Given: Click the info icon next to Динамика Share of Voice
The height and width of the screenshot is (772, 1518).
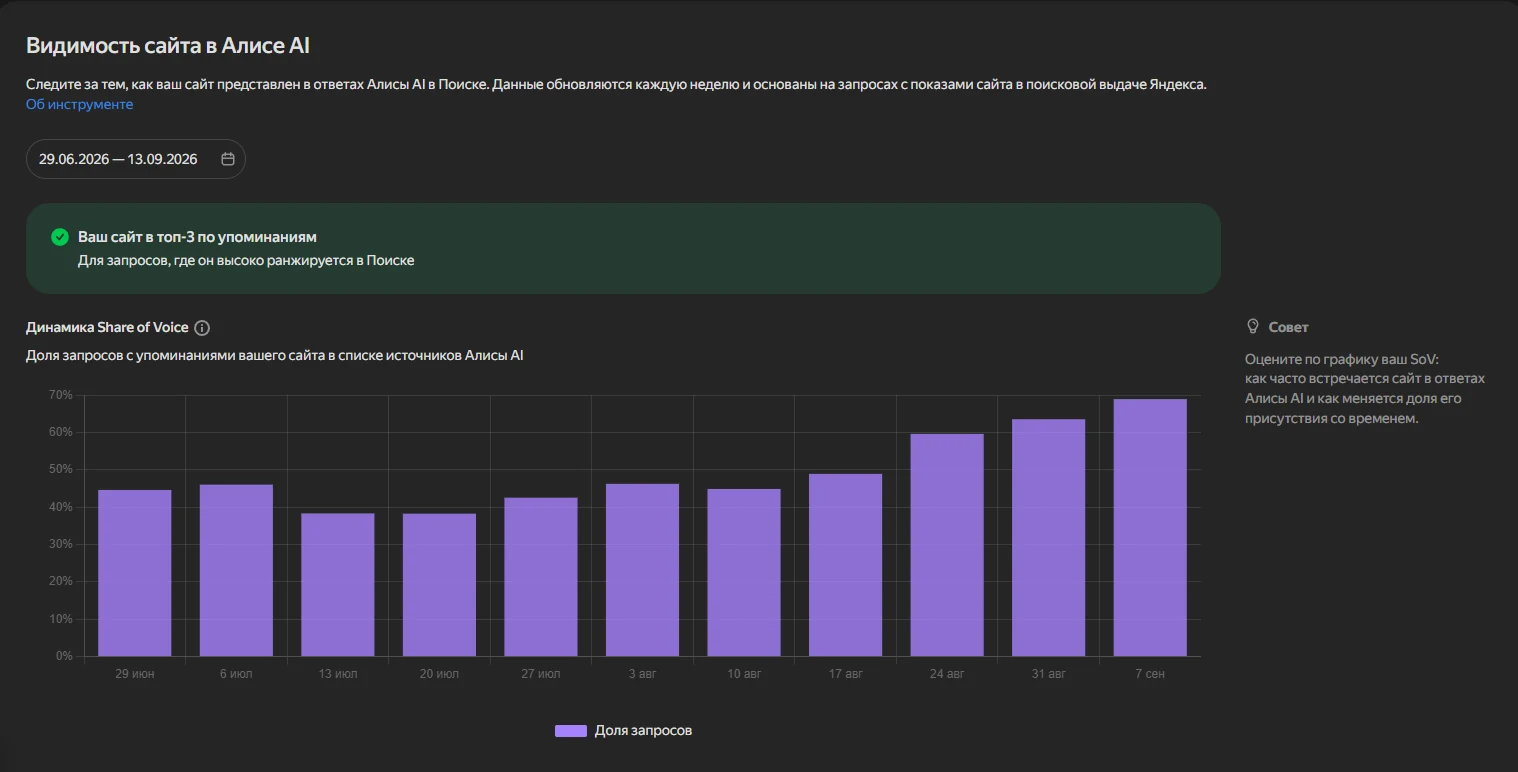Looking at the screenshot, I should coord(202,328).
